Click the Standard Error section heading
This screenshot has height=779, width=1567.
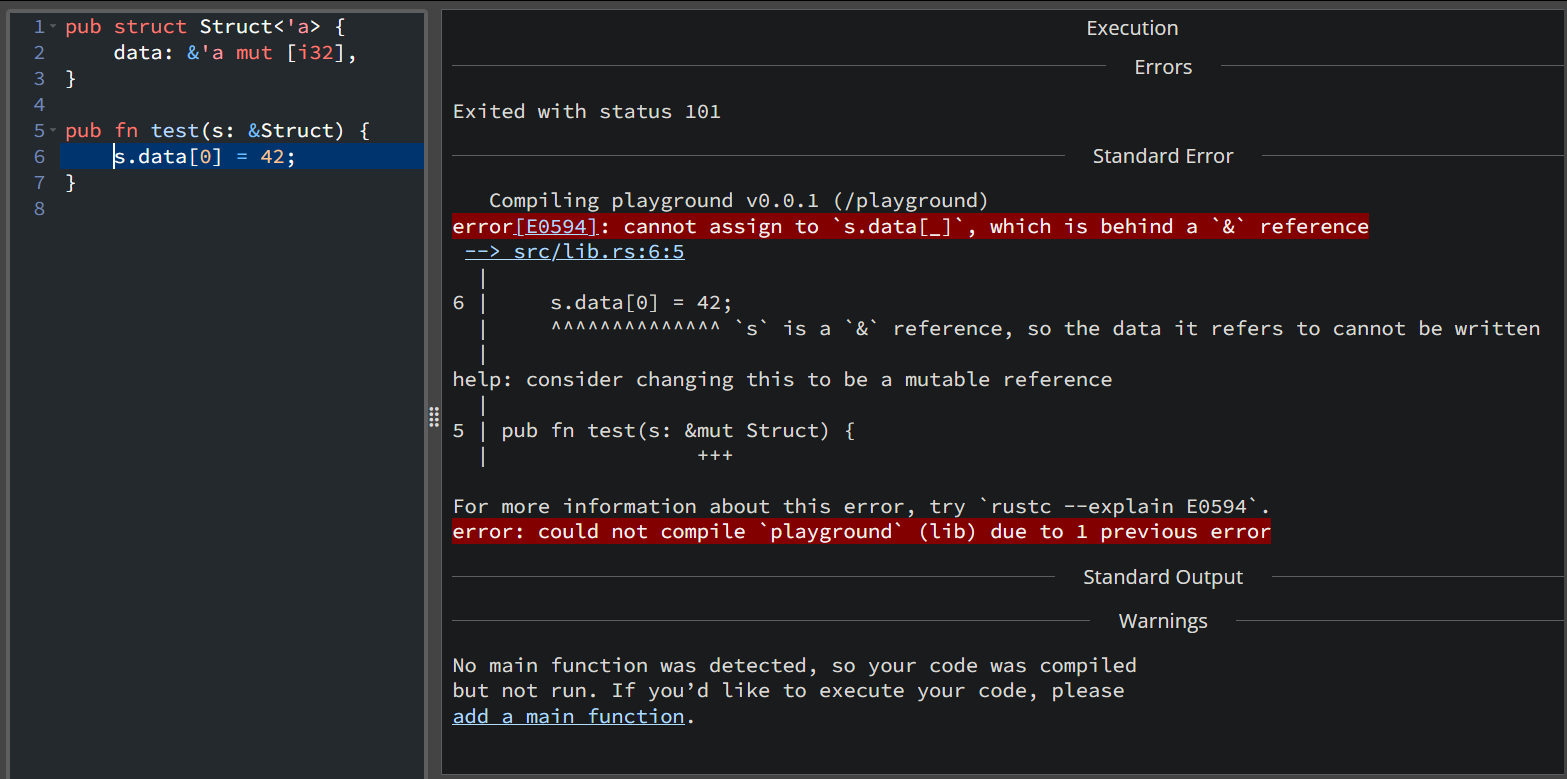1162,156
